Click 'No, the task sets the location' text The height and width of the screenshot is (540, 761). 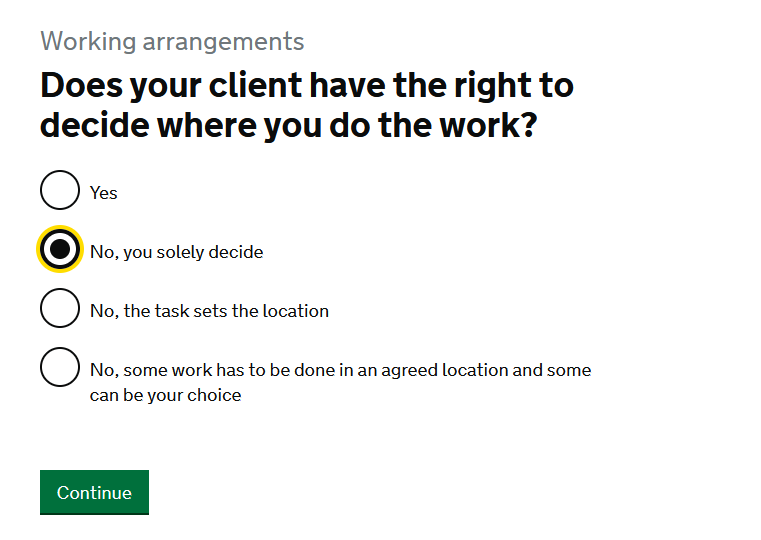point(209,311)
